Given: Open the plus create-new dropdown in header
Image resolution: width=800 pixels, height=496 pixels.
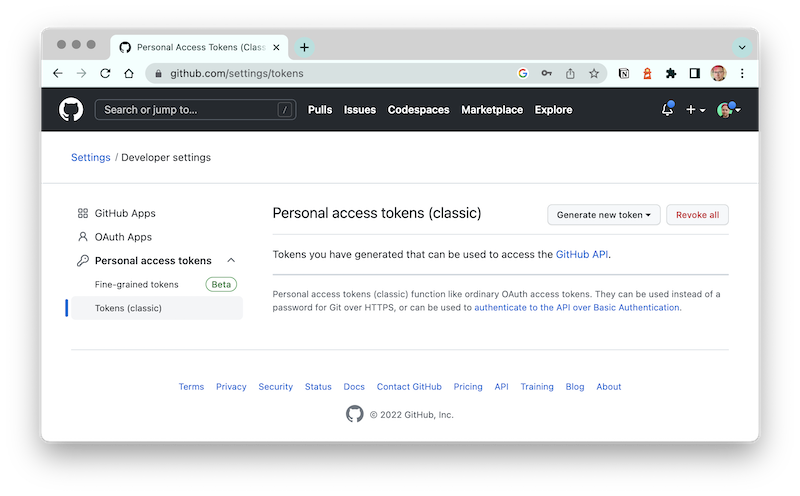Looking at the screenshot, I should pos(695,110).
